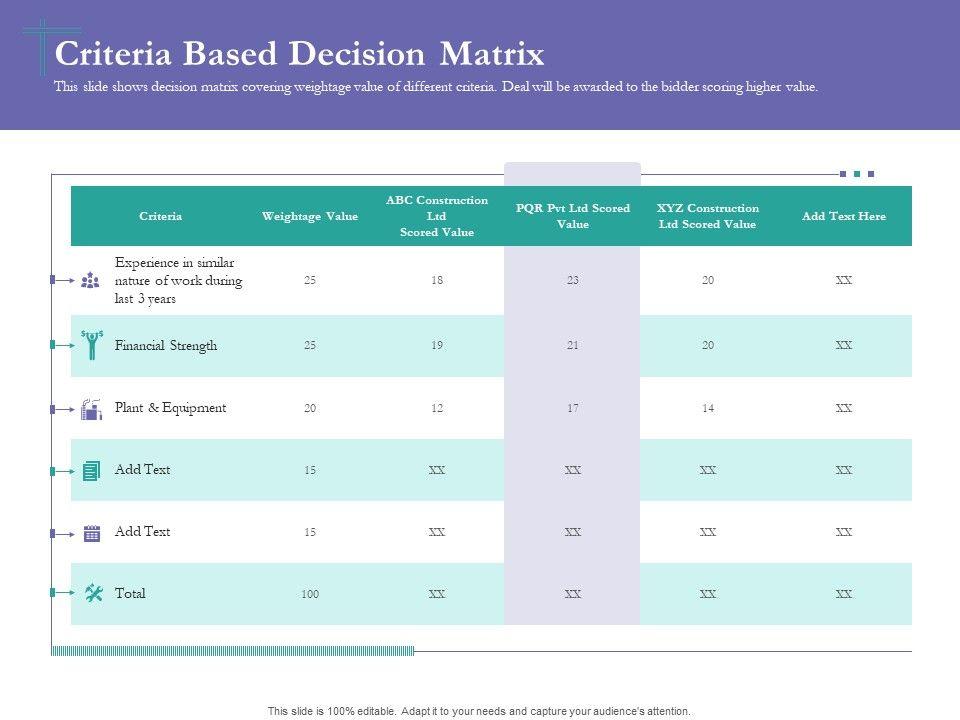Click the Weightage Value column header

pos(310,216)
